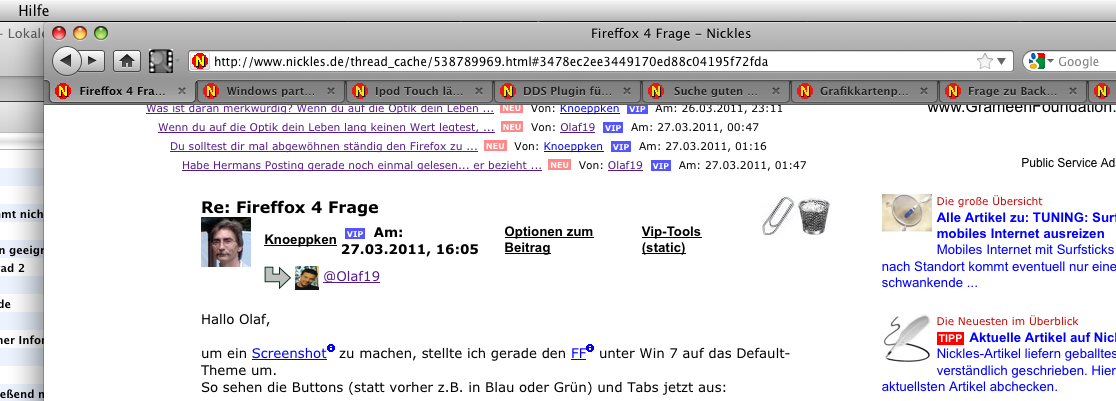Click Knoeppken's profile photo in the post
Screen dimensions: 1116x401
click(226, 242)
